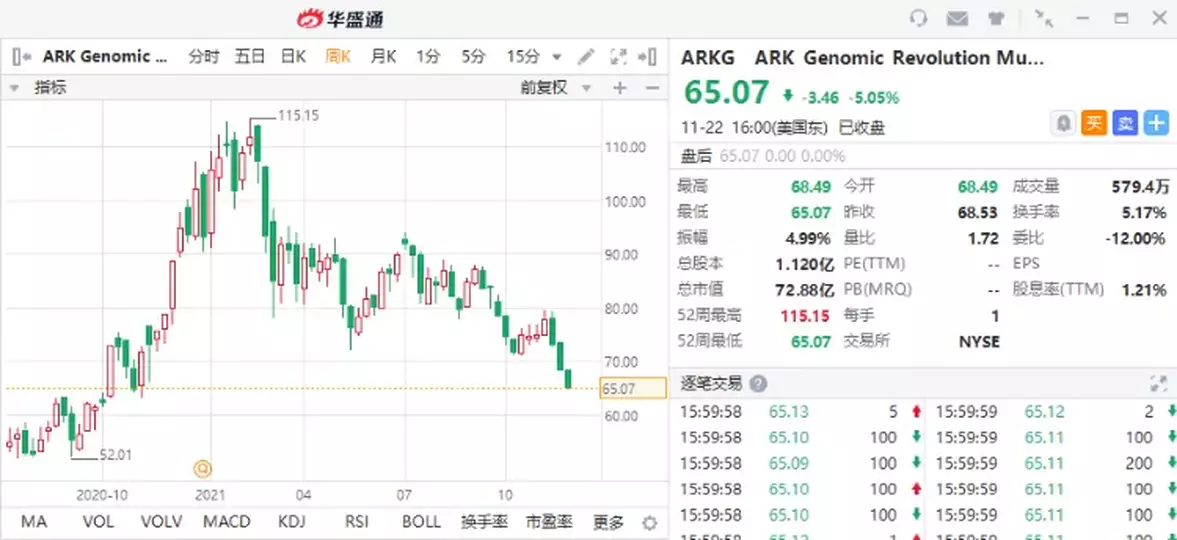Screen dimensions: 1177x540
Task: Collapse the left panel bracket arrow icon
Action: pos(21,56)
